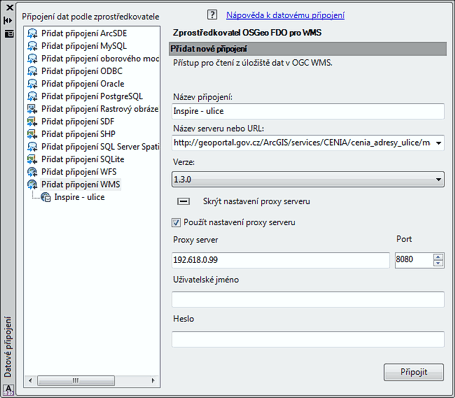Click the SDF connection icon

pyautogui.click(x=32, y=122)
